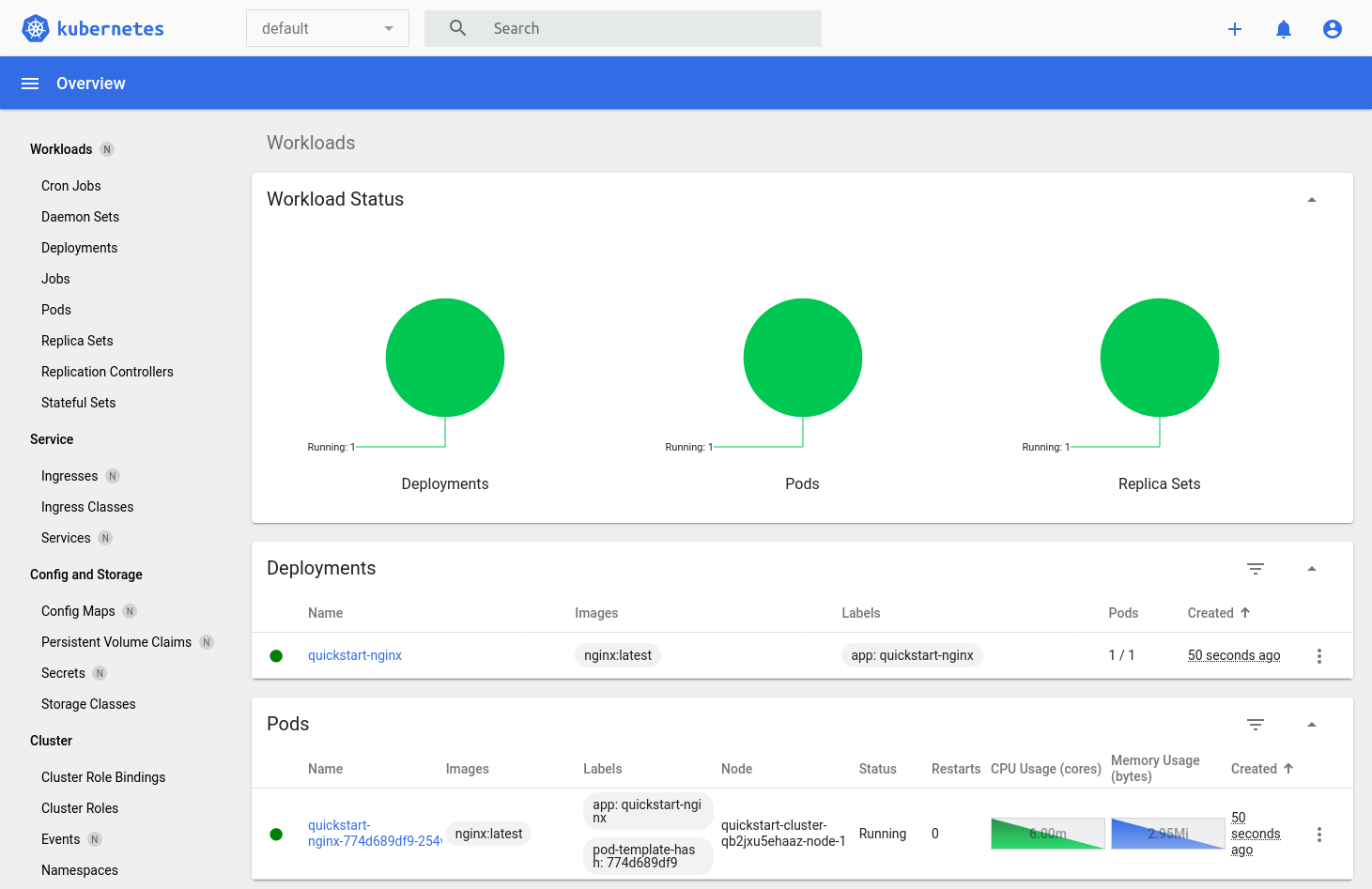The height and width of the screenshot is (889, 1372).
Task: Collapse the Workload Status panel
Action: point(1311,198)
